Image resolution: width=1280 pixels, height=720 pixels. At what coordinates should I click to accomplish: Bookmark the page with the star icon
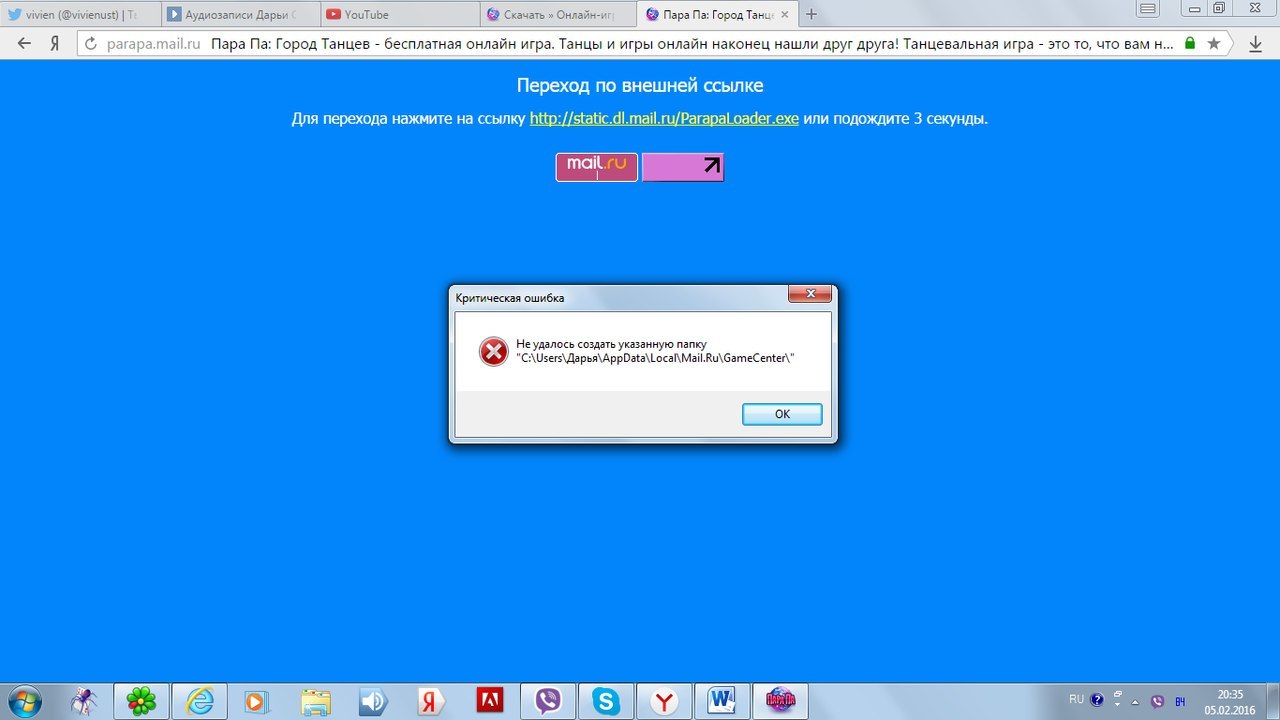[1214, 44]
